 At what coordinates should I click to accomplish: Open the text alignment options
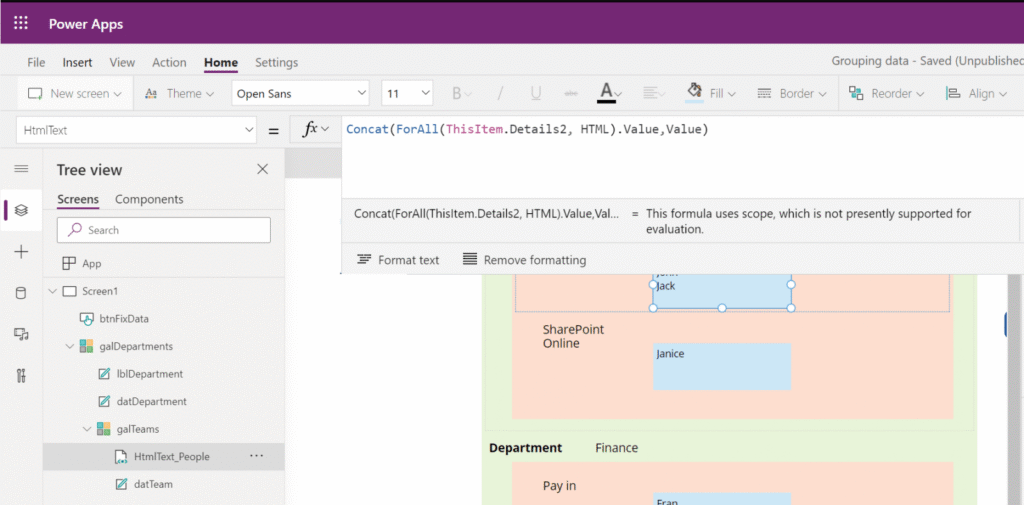pyautogui.click(x=654, y=93)
